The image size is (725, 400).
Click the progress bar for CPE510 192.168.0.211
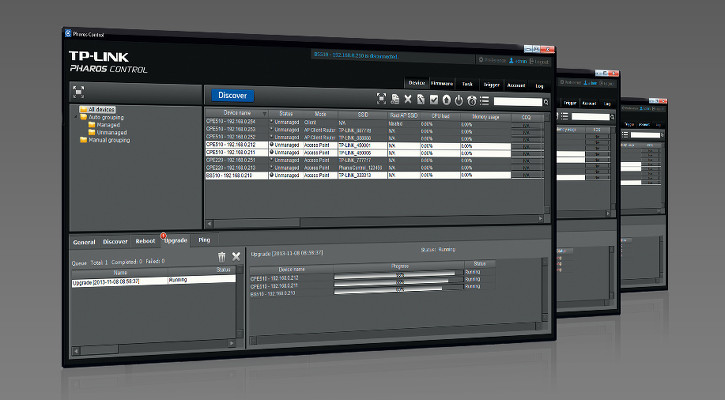coord(399,282)
